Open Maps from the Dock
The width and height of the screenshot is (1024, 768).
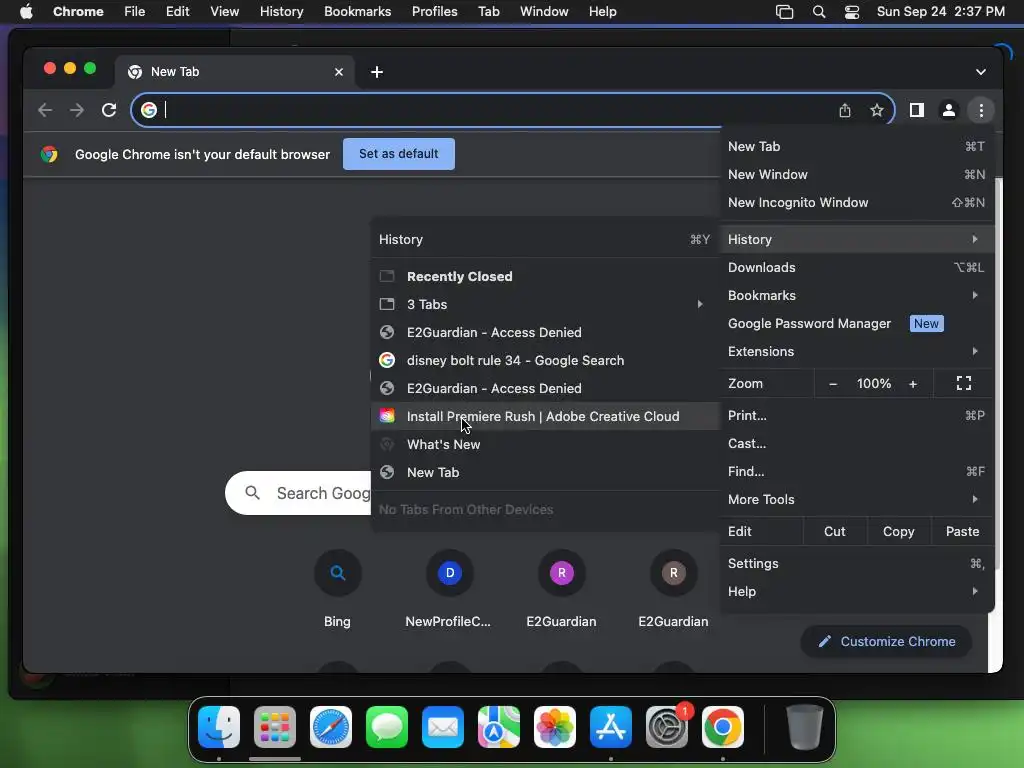click(499, 727)
